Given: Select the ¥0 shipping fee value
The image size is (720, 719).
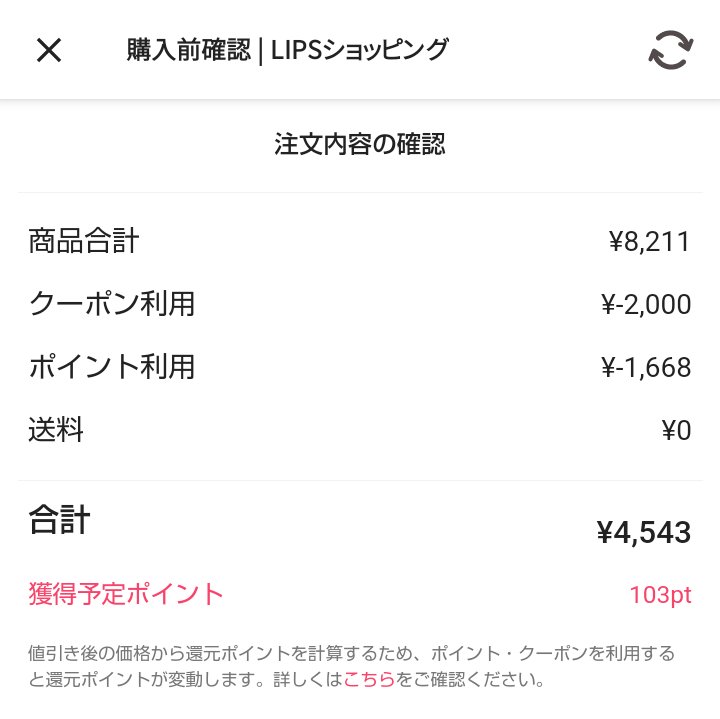Looking at the screenshot, I should click(676, 431).
